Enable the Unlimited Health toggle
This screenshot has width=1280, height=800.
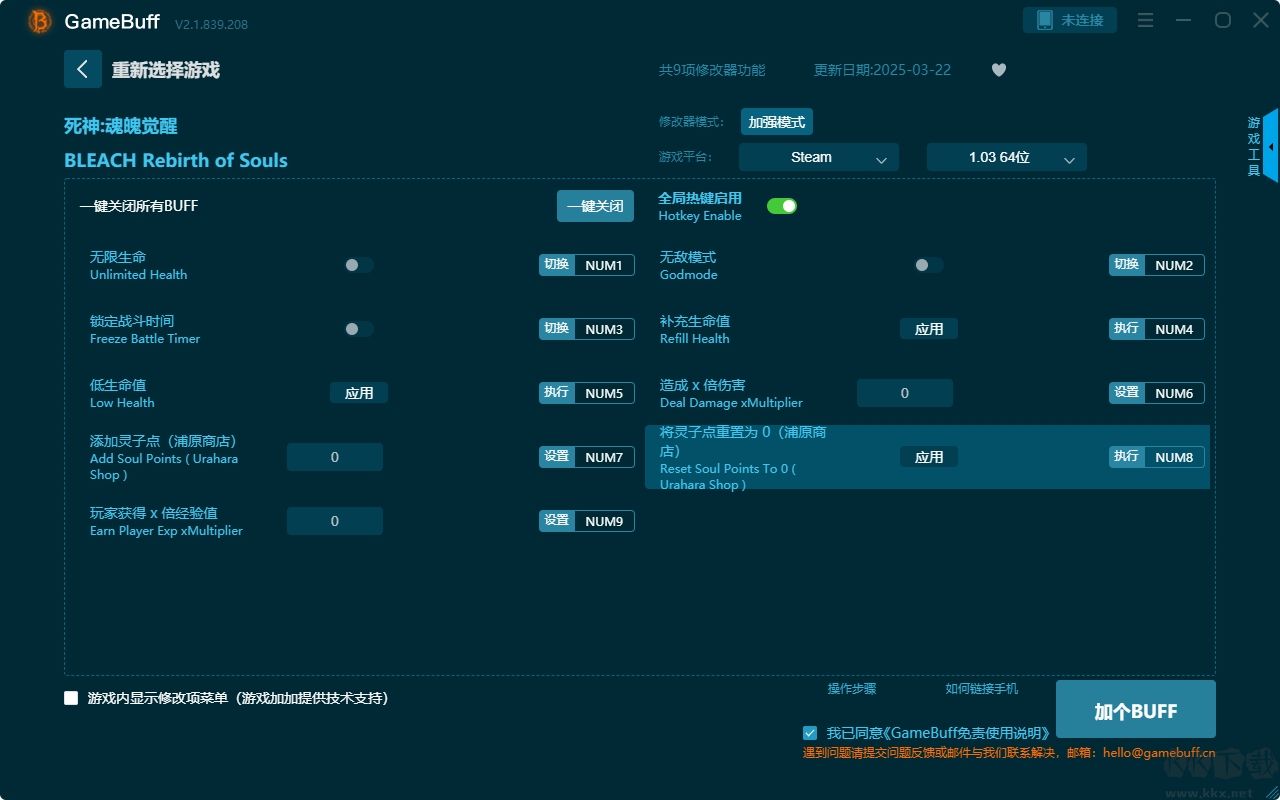tap(359, 265)
